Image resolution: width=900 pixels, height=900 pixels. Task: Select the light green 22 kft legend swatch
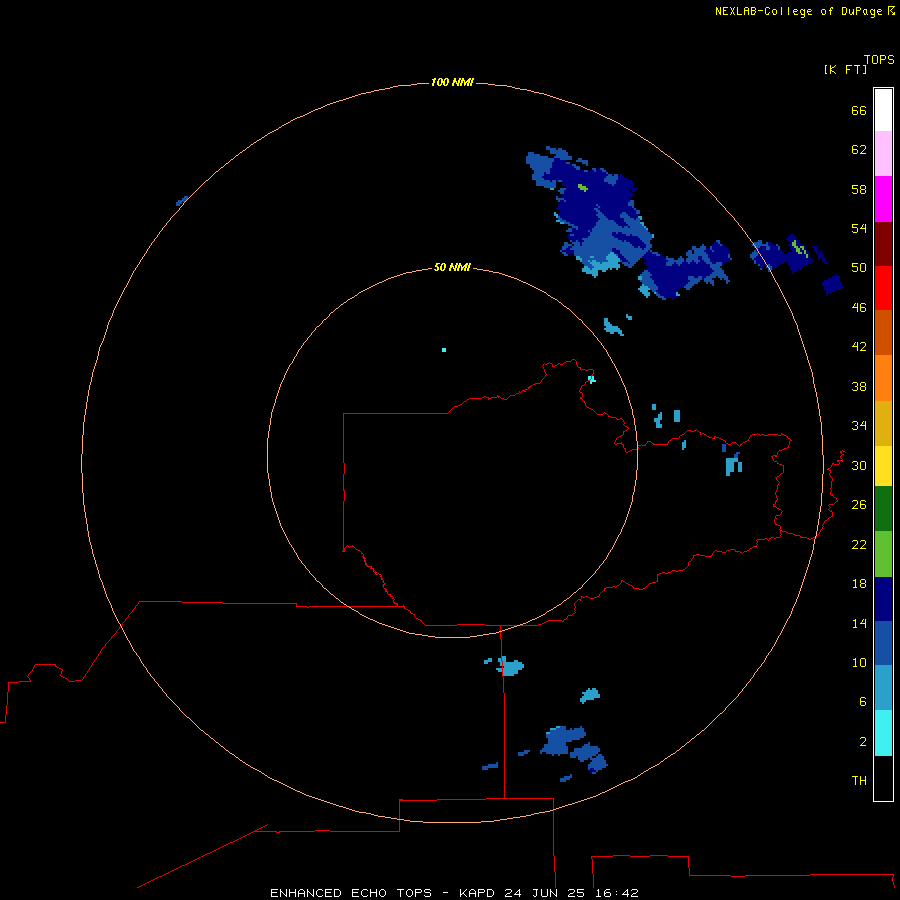(x=883, y=554)
